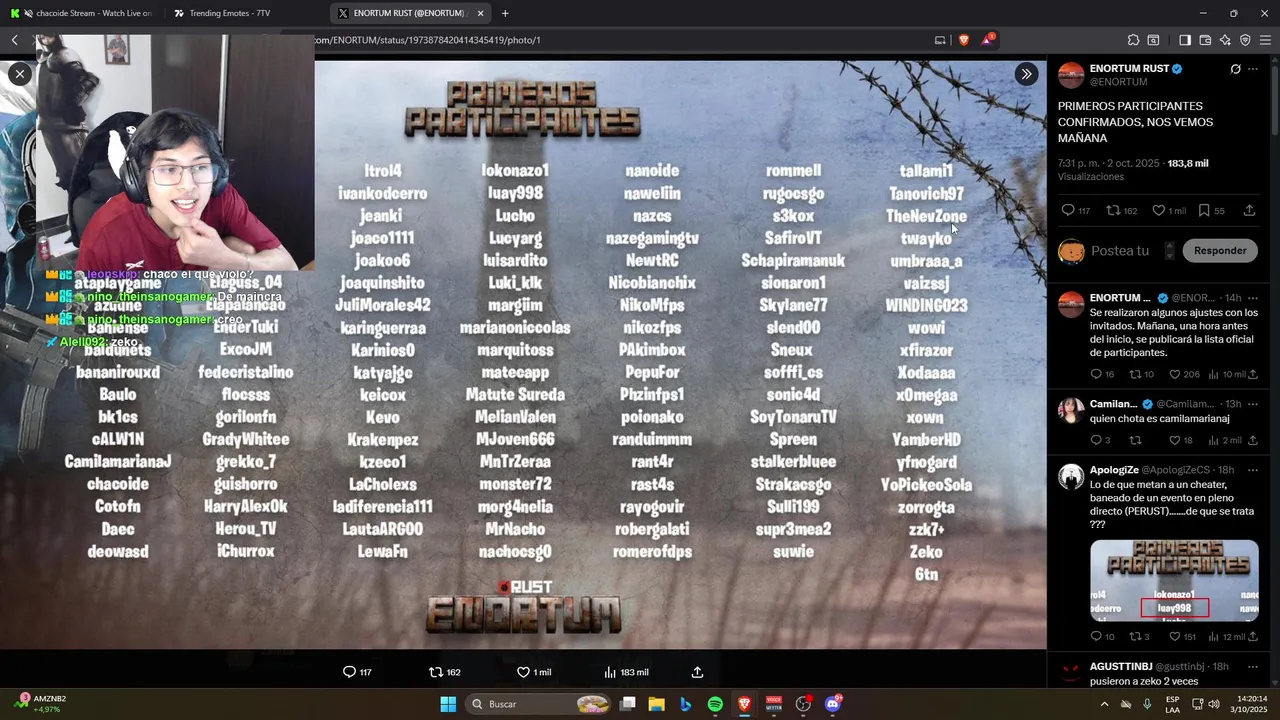Viewport: 1280px width, 720px height.
Task: Repost the main post showing 162 reposts
Action: (x=1121, y=211)
